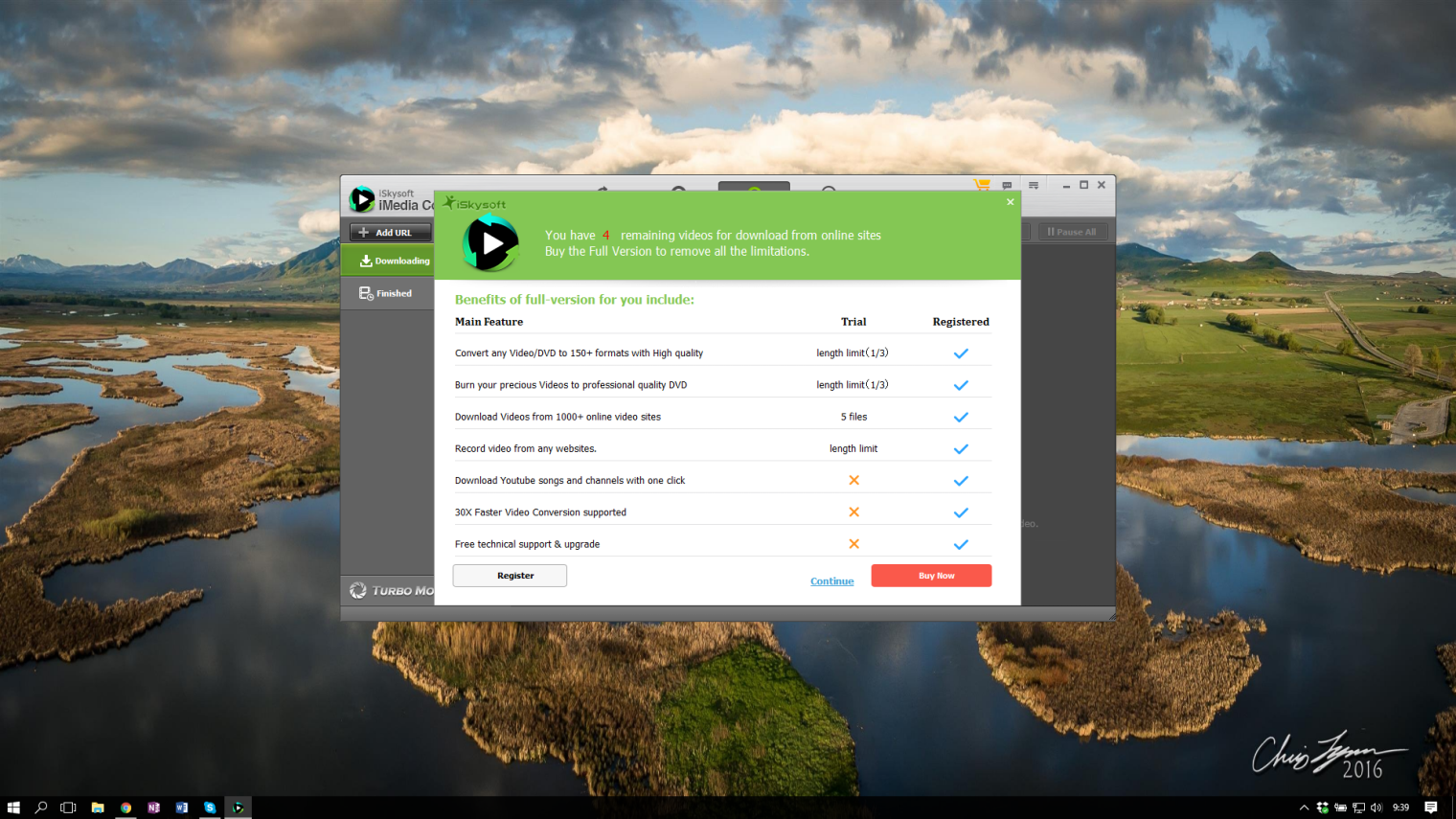Open Skype from the taskbar
The width and height of the screenshot is (1456, 819).
(210, 808)
